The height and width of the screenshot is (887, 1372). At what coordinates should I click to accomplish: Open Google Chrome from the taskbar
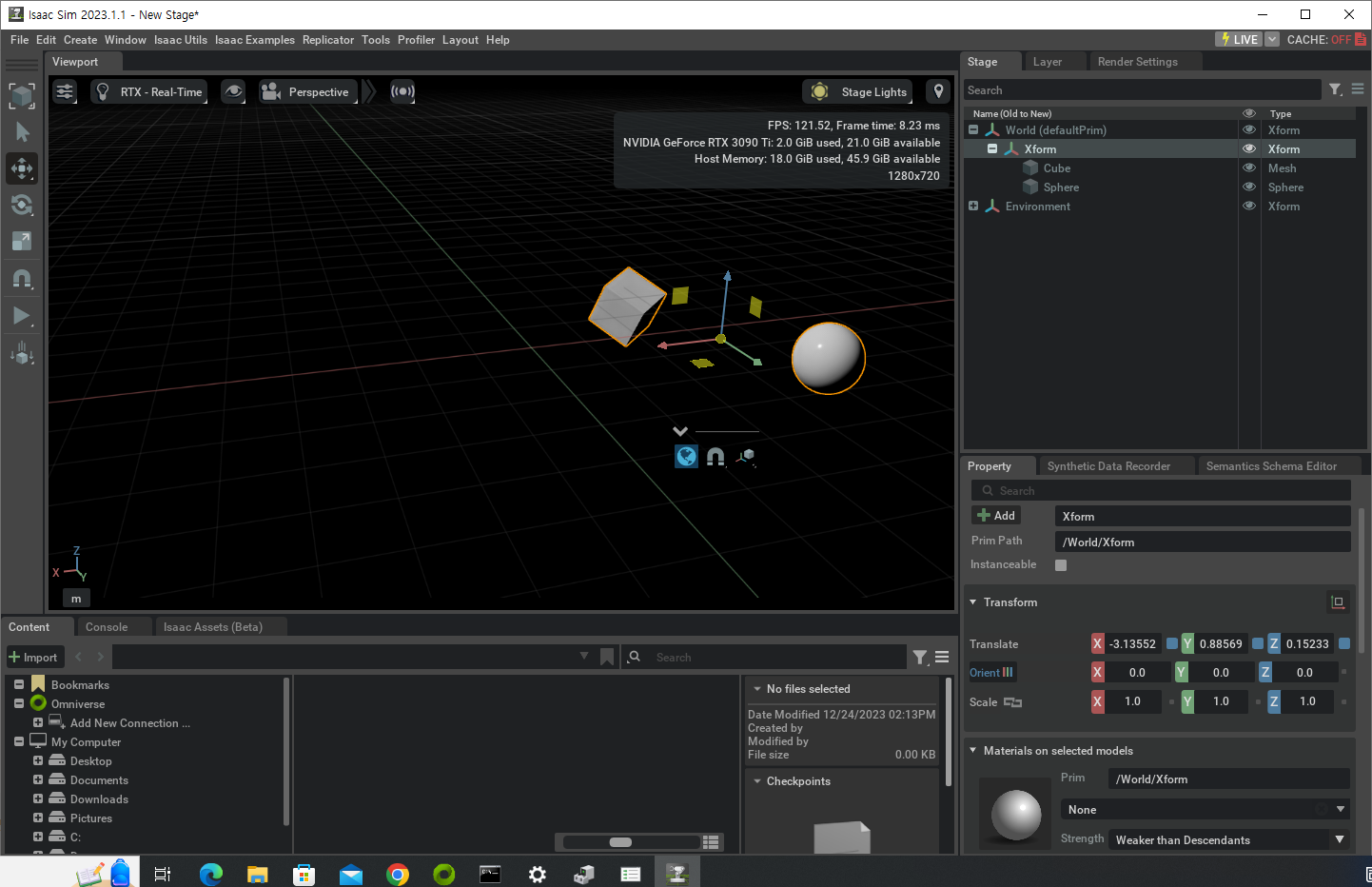pos(398,874)
